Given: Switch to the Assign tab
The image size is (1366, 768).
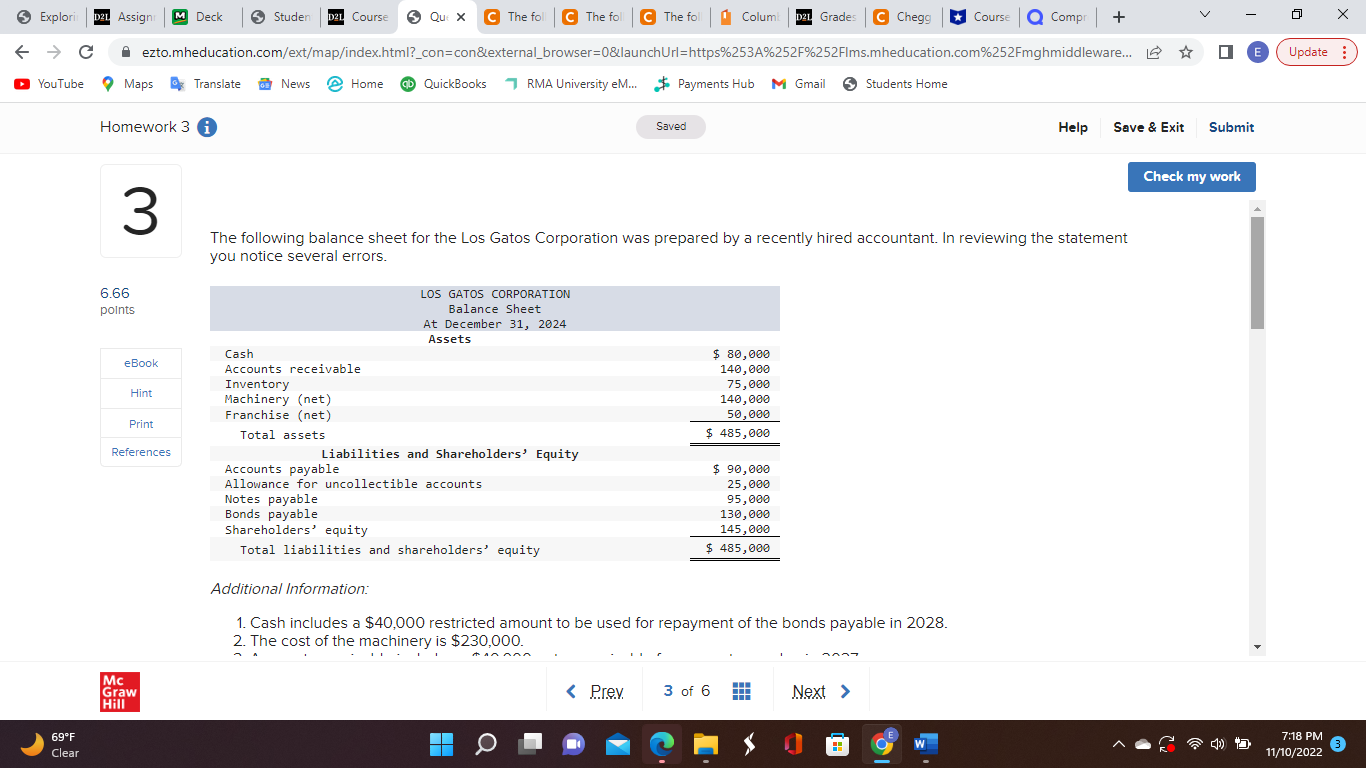Looking at the screenshot, I should pos(126,17).
